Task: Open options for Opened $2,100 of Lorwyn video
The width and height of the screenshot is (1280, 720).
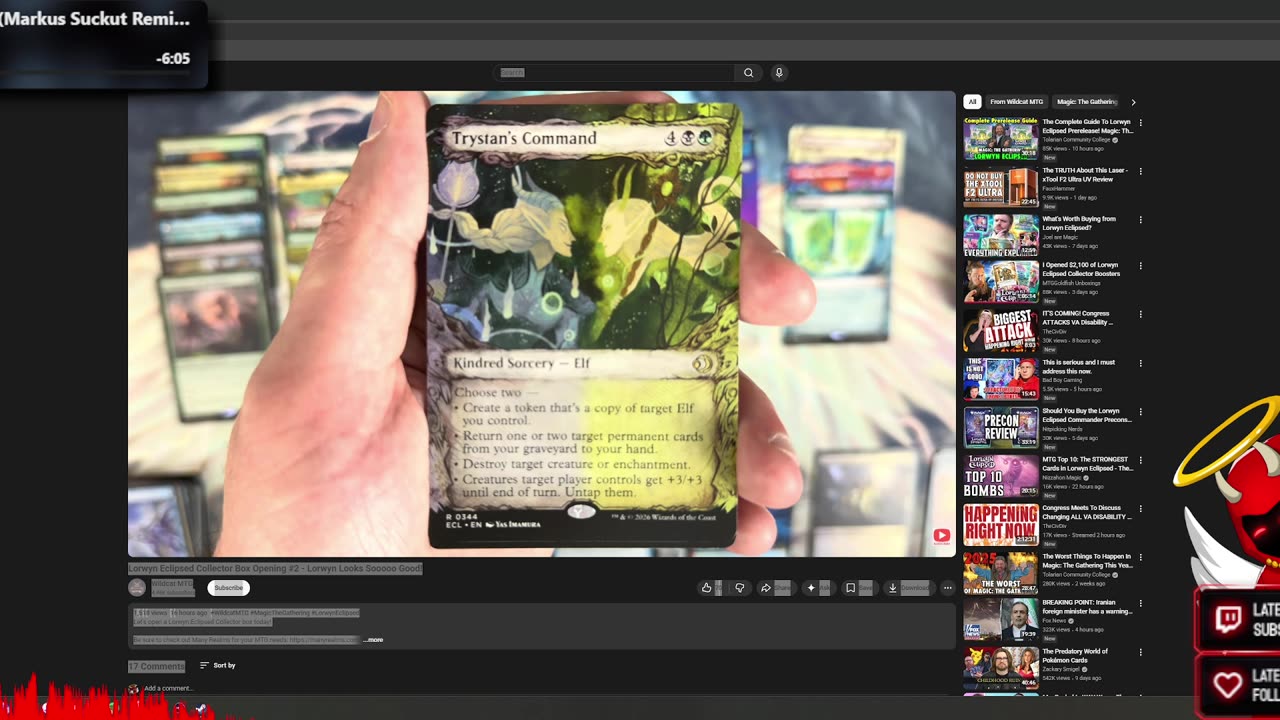Action: pyautogui.click(x=1140, y=266)
